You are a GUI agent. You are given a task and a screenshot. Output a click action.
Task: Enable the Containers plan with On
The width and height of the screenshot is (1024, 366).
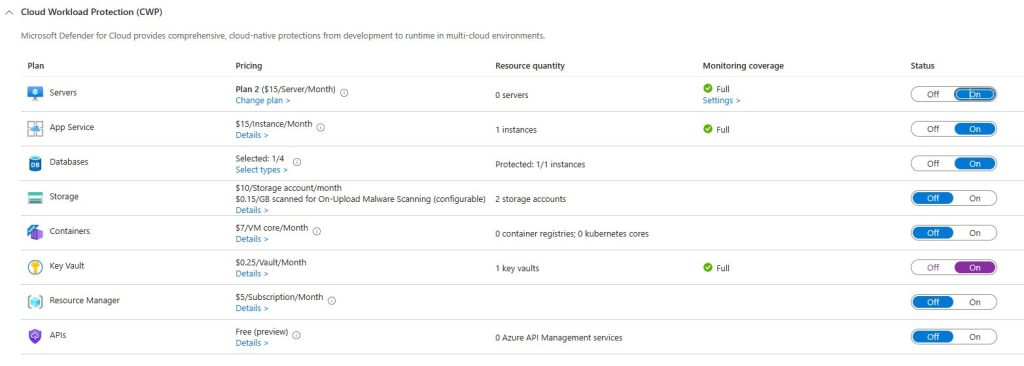point(974,233)
